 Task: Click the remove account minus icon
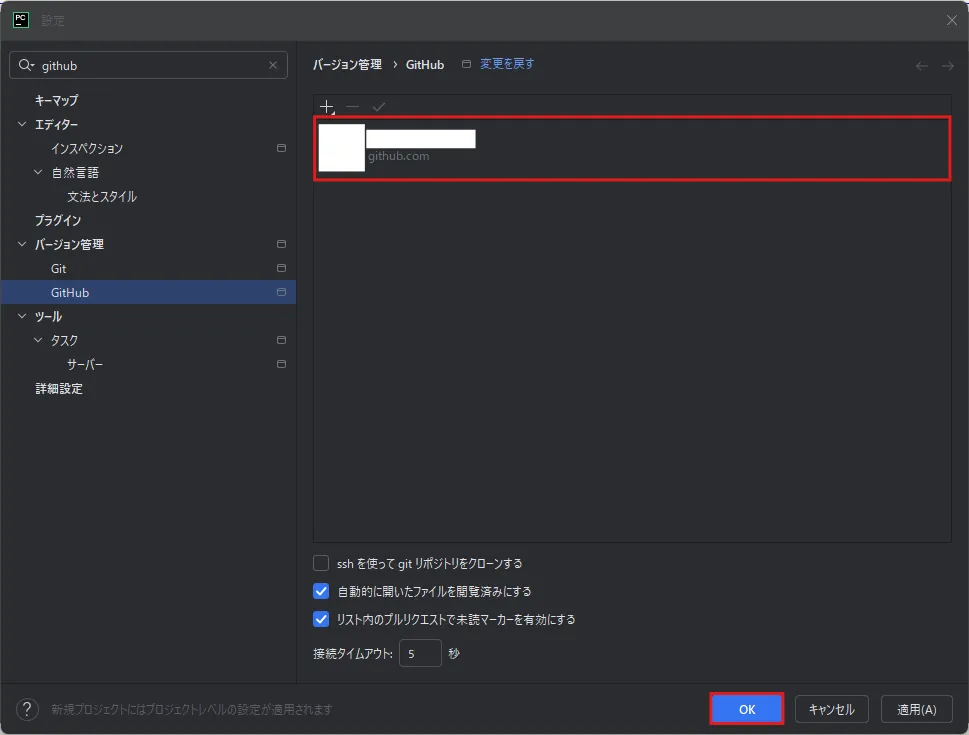click(352, 107)
